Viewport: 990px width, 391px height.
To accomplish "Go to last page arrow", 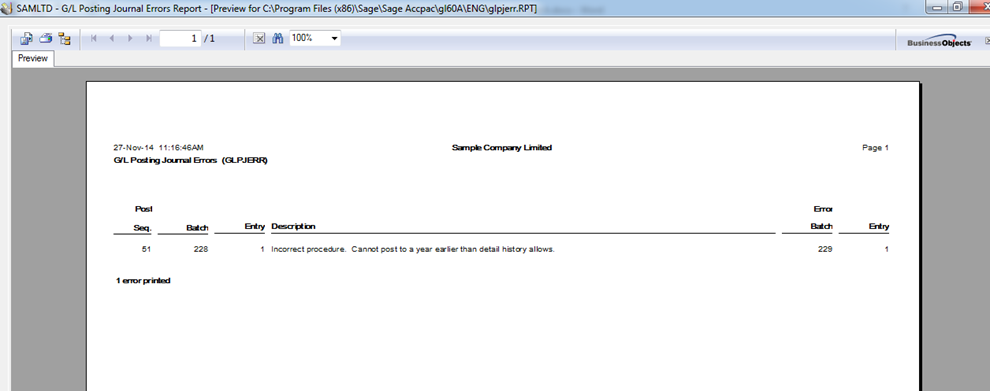I will click(x=148, y=39).
